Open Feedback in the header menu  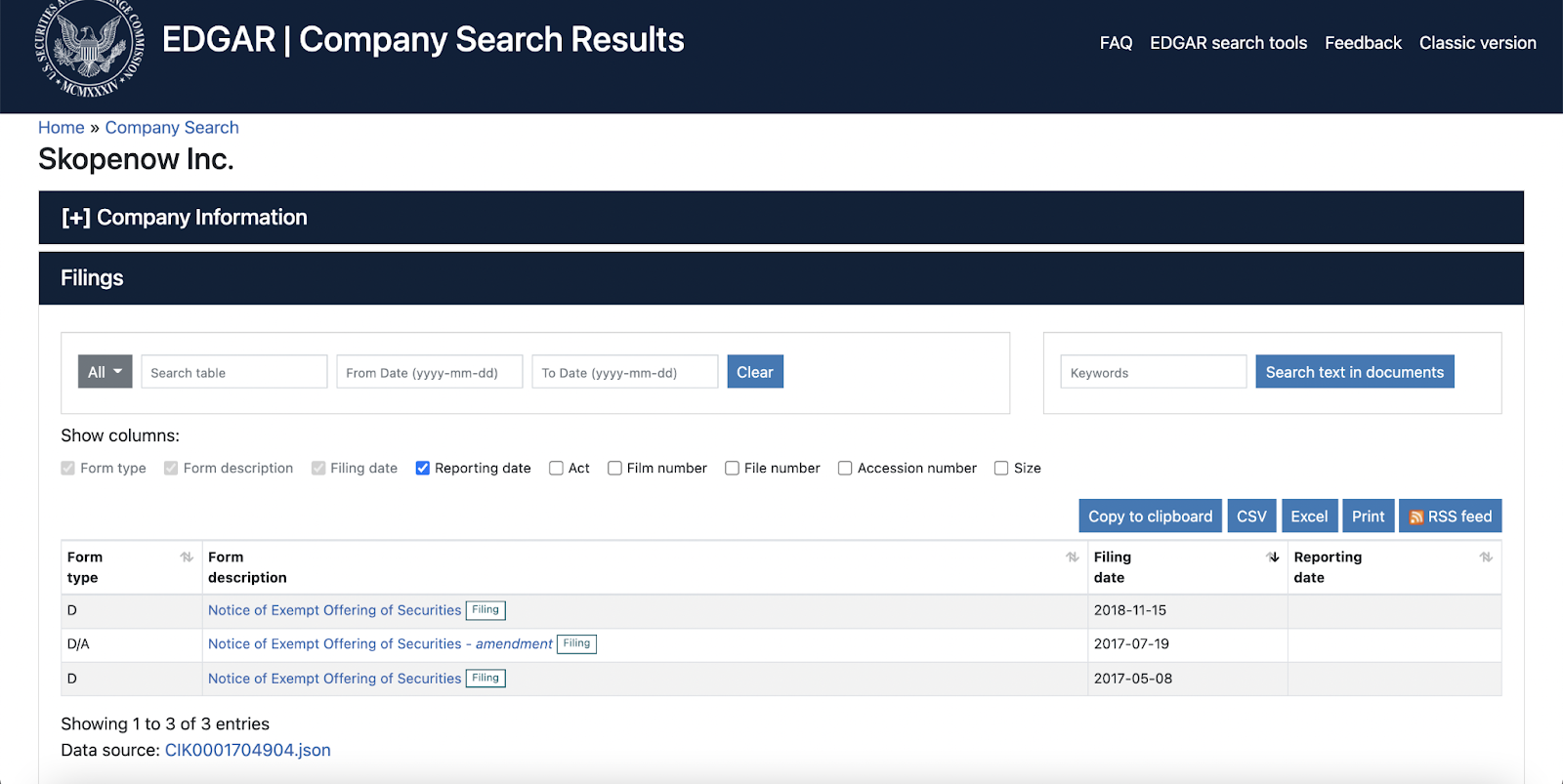click(1363, 43)
